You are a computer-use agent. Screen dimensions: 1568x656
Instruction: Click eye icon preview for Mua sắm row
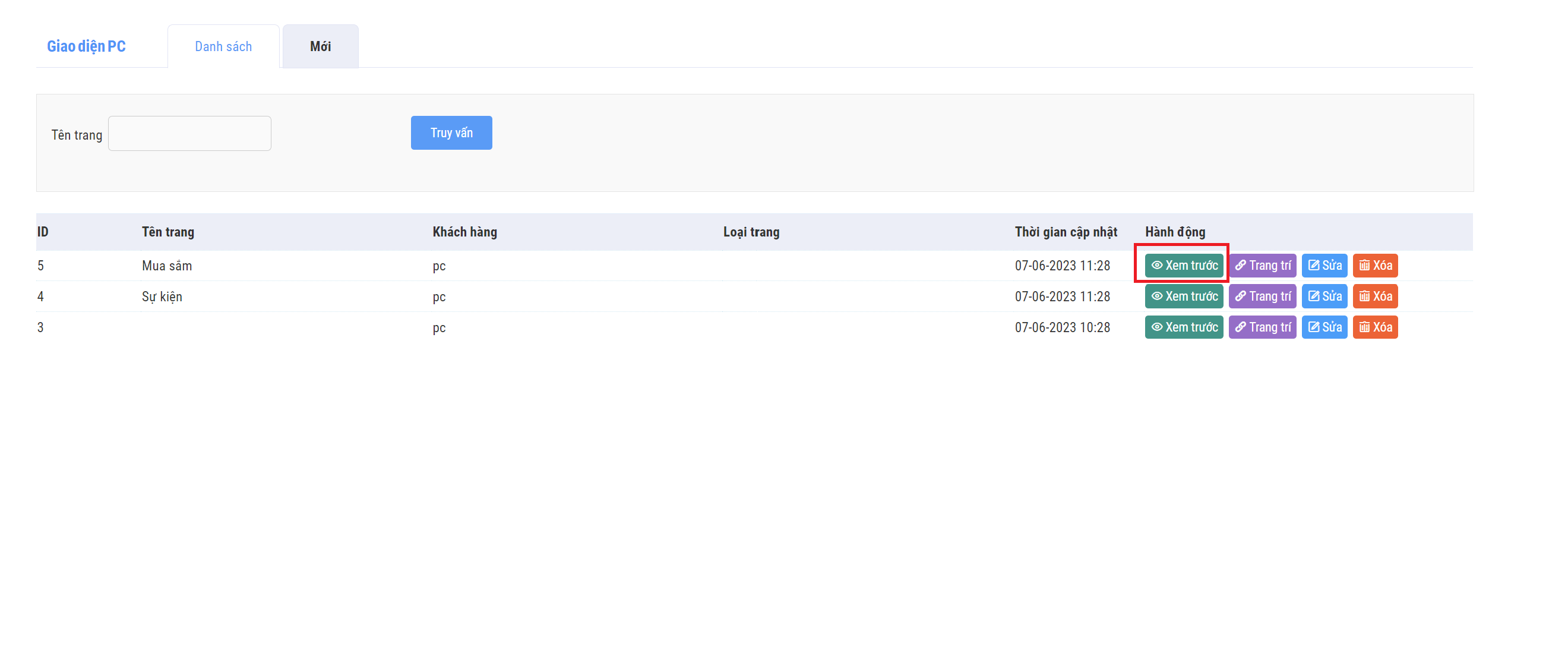[1156, 266]
